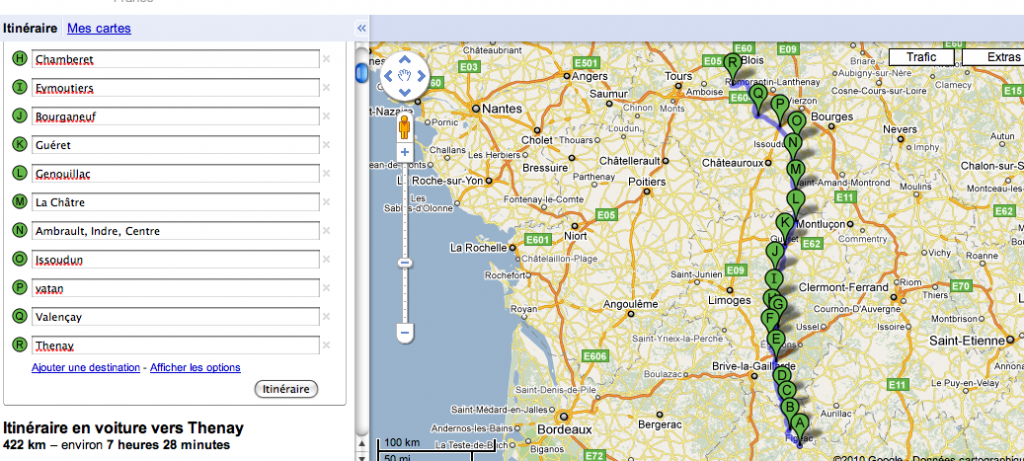Pan map down with arrow control

tap(404, 92)
